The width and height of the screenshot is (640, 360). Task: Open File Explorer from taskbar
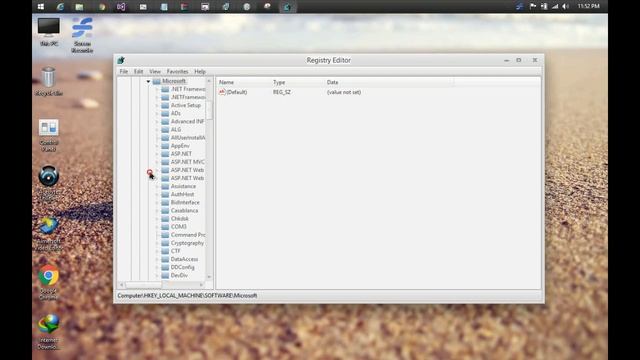(x=79, y=7)
